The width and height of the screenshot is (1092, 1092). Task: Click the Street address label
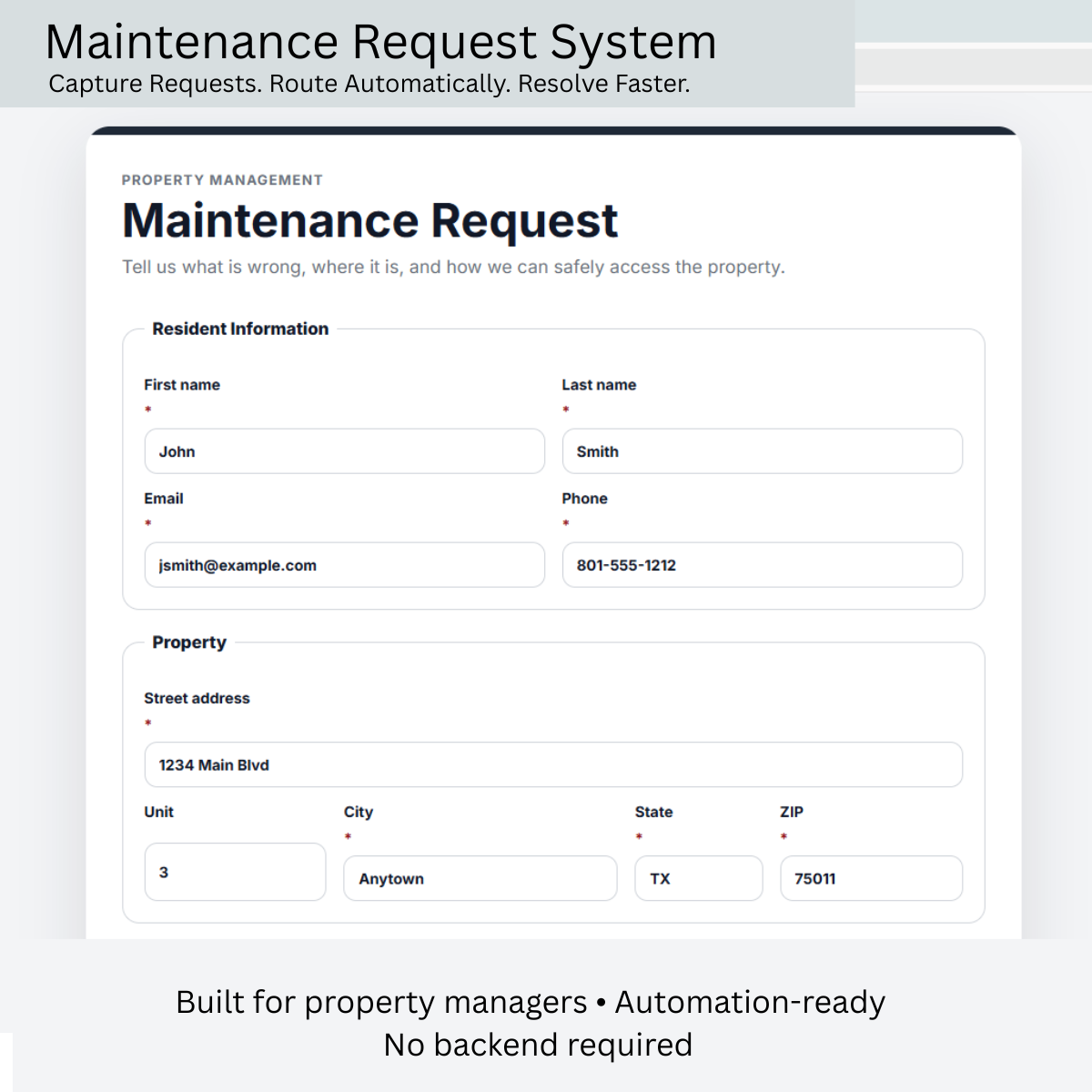[x=197, y=698]
